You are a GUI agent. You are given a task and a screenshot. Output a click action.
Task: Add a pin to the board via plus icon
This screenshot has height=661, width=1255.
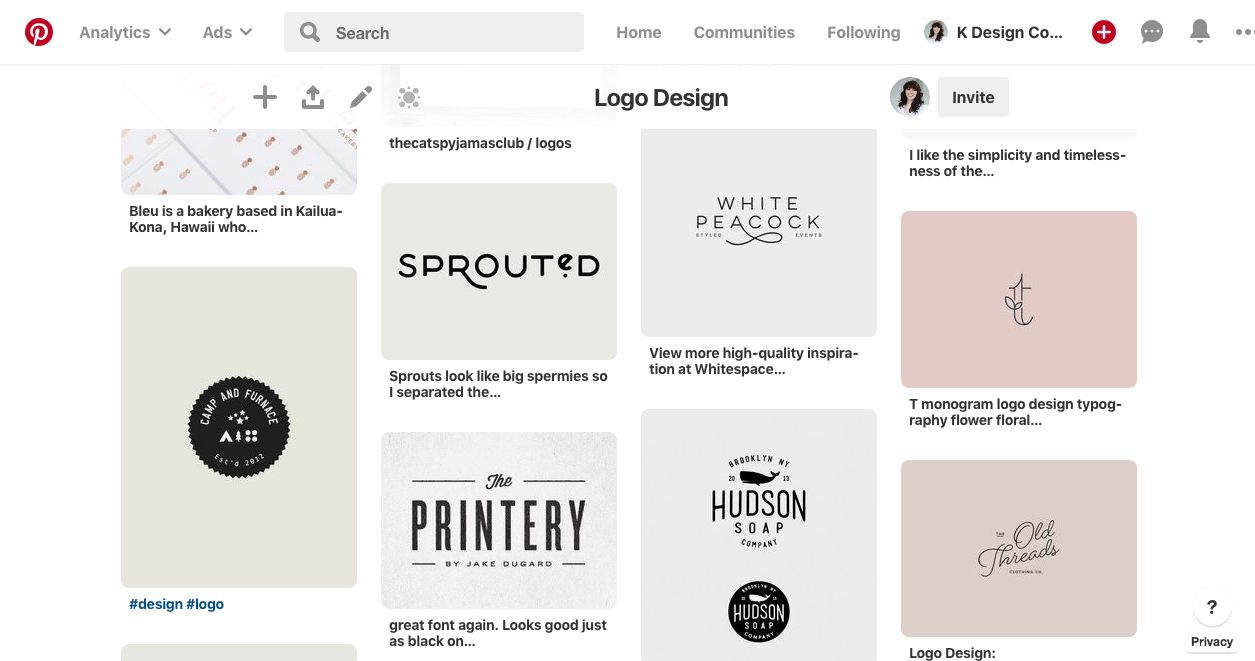pyautogui.click(x=264, y=97)
